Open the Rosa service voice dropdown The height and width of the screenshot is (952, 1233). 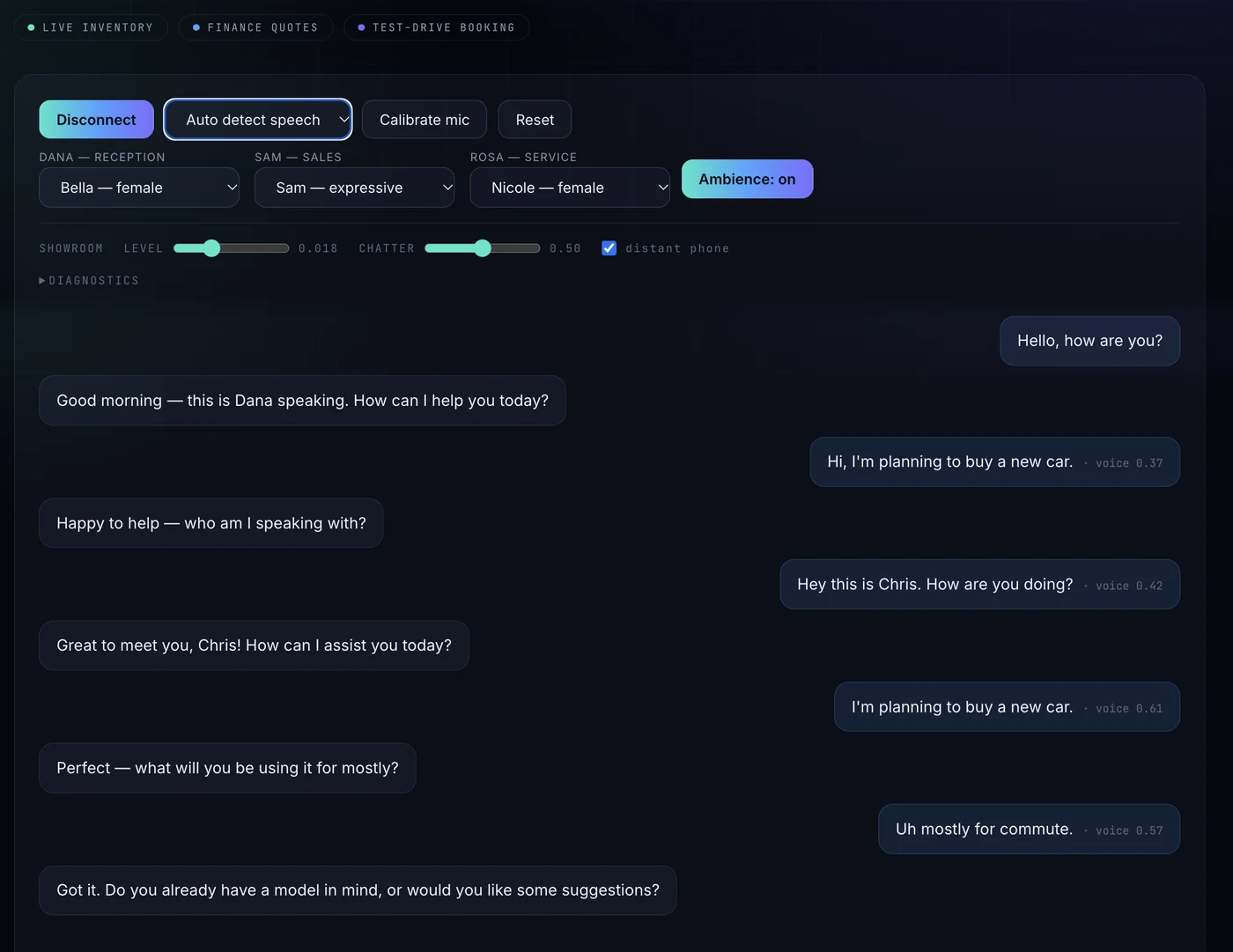570,188
